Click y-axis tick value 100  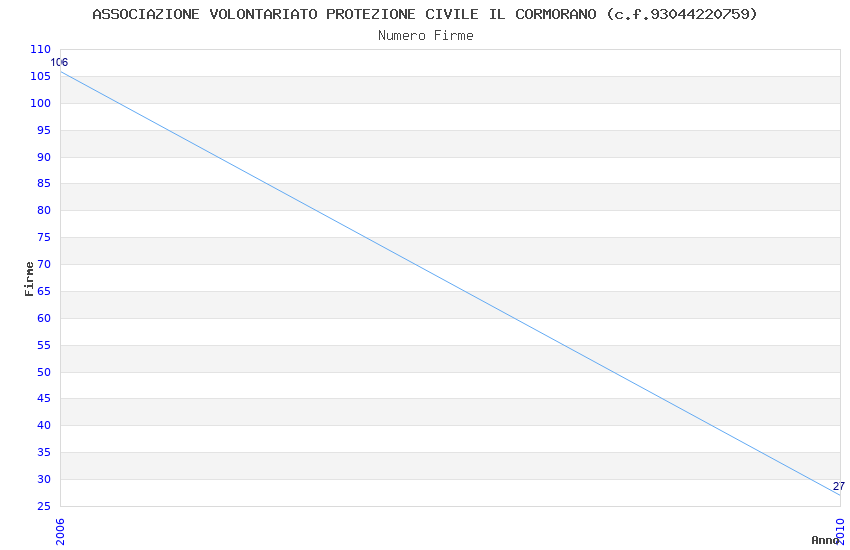pyautogui.click(x=41, y=103)
